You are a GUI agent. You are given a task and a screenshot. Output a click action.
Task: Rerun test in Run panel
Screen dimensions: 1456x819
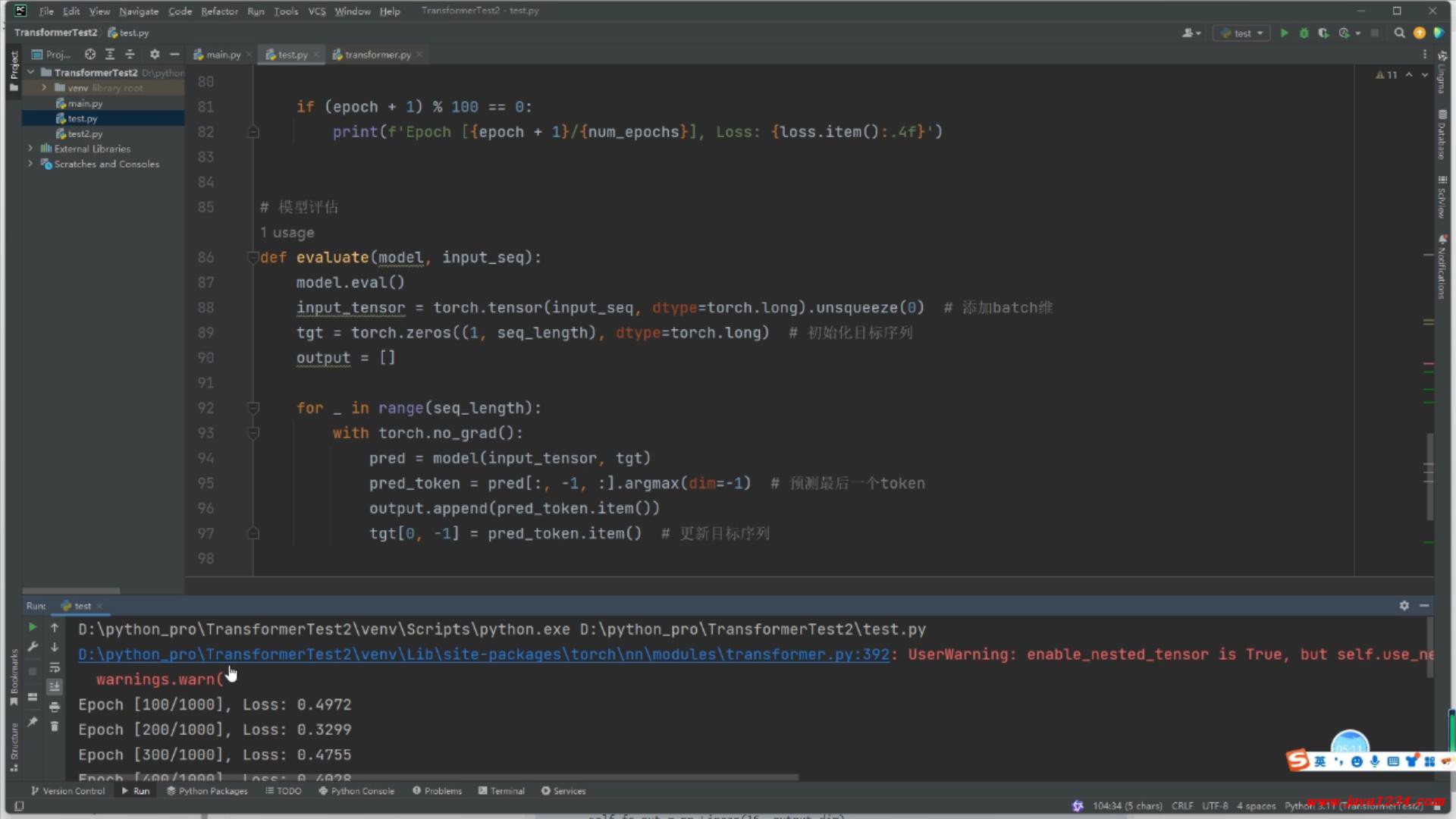pos(33,627)
